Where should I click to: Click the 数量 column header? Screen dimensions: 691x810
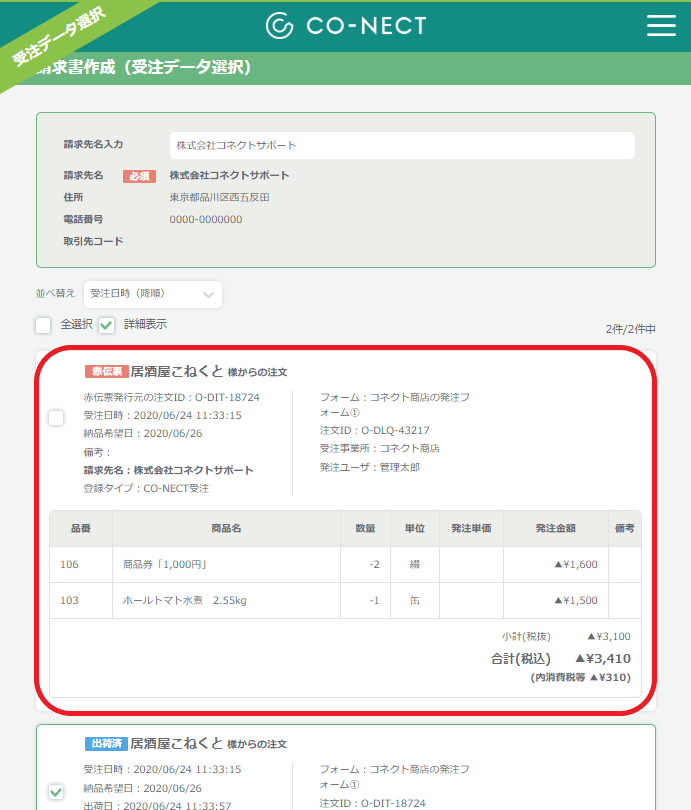[x=365, y=528]
